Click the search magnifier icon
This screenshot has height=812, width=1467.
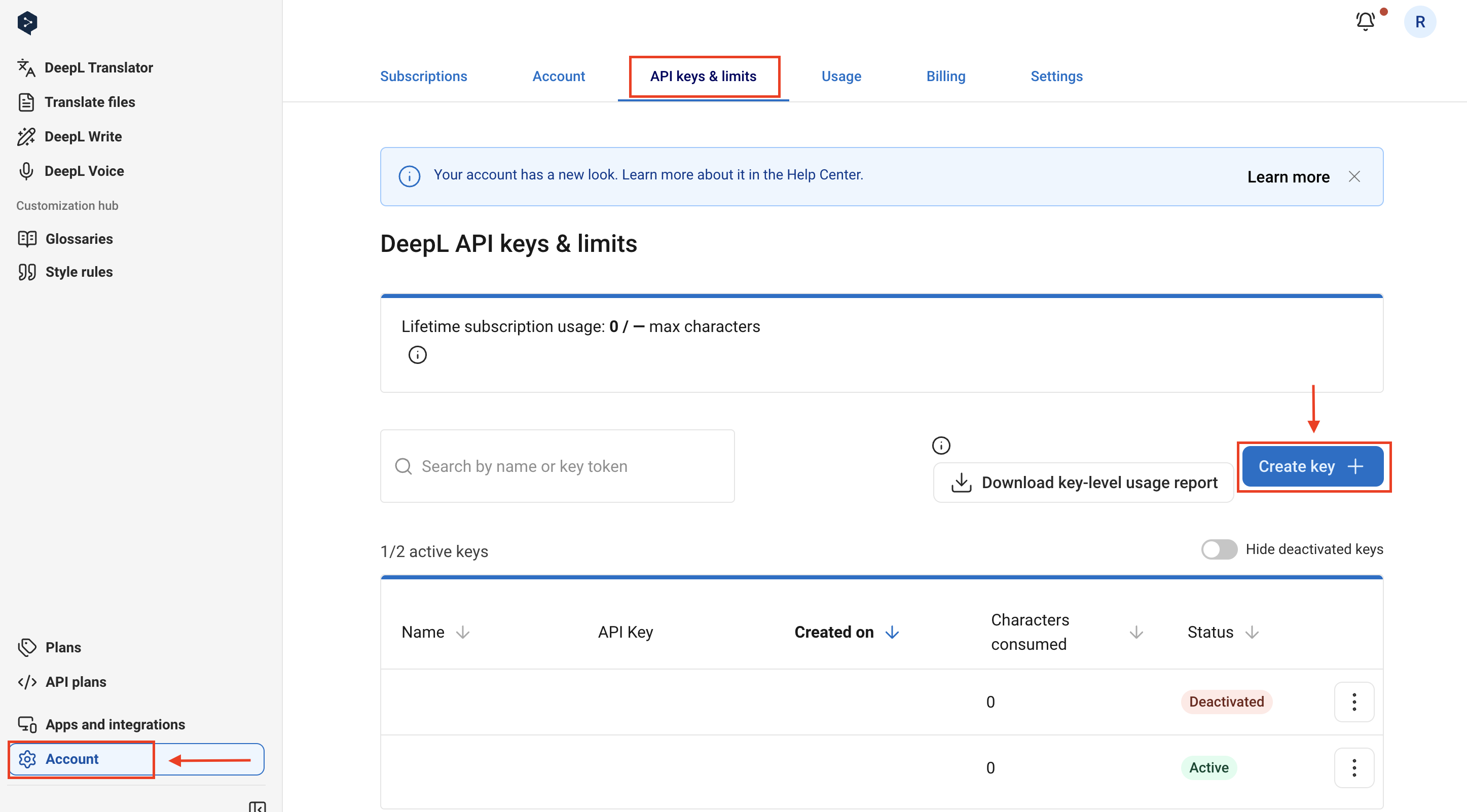point(403,466)
